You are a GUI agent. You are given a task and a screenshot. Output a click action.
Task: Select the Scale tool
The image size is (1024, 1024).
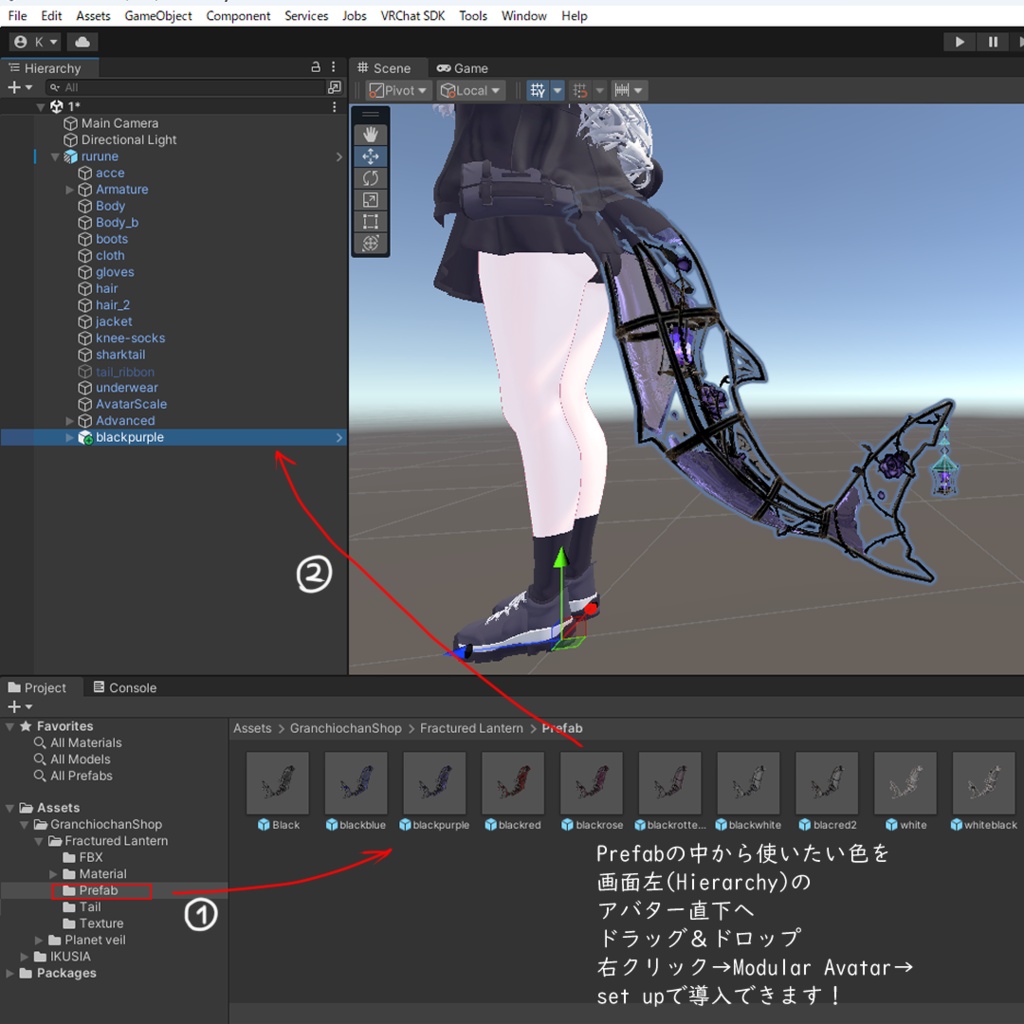(x=370, y=200)
